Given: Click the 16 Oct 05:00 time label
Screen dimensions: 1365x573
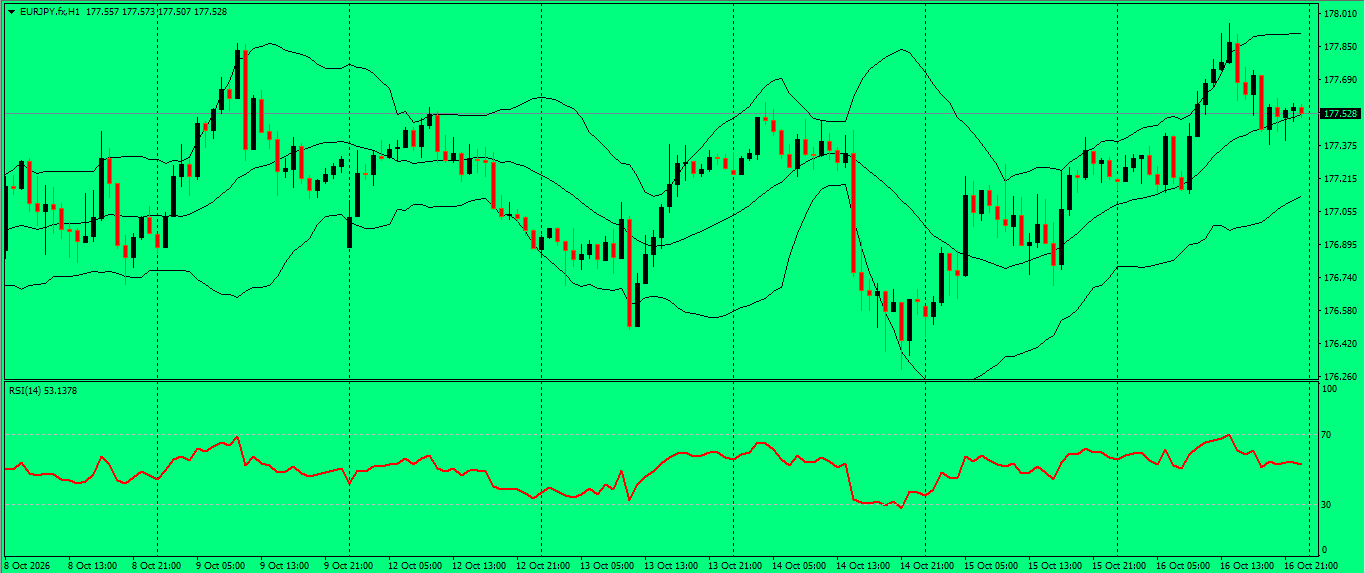Looking at the screenshot, I should coord(1181,566).
